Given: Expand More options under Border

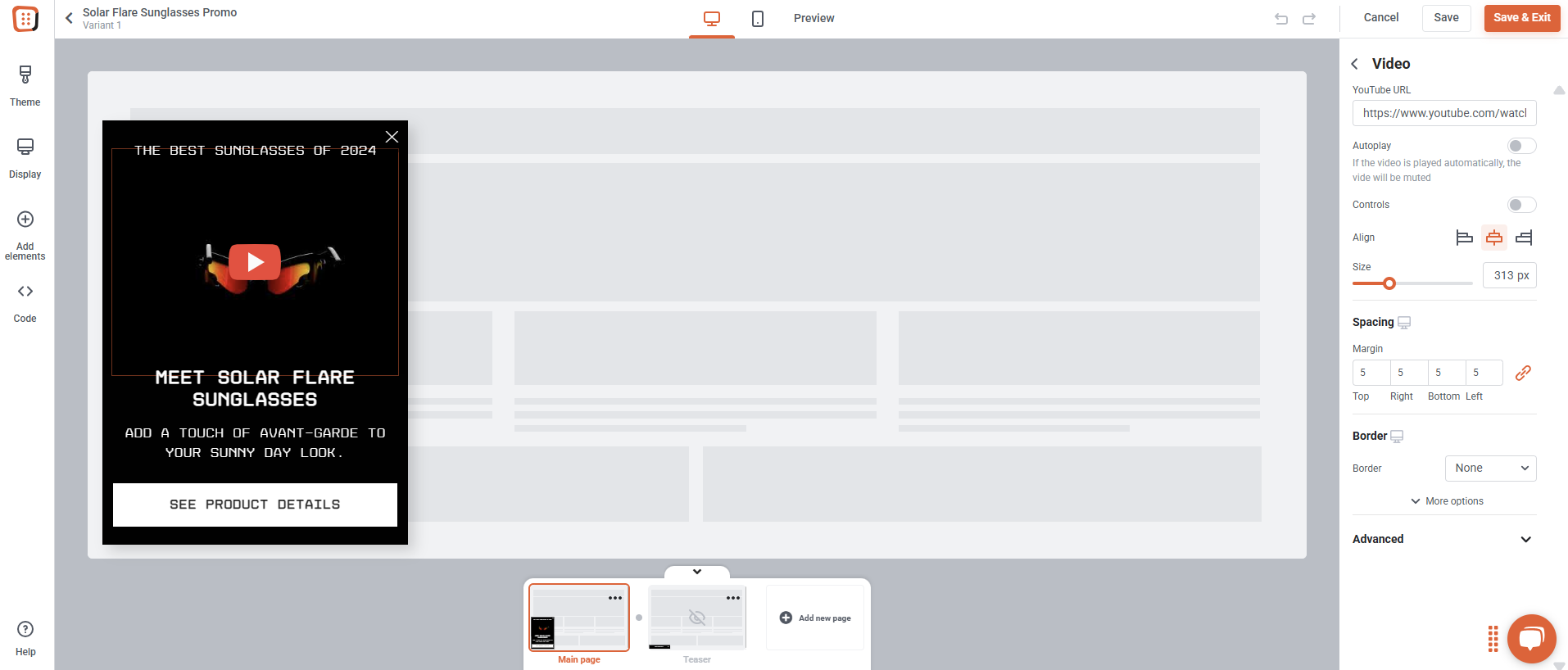Looking at the screenshot, I should [x=1447, y=501].
